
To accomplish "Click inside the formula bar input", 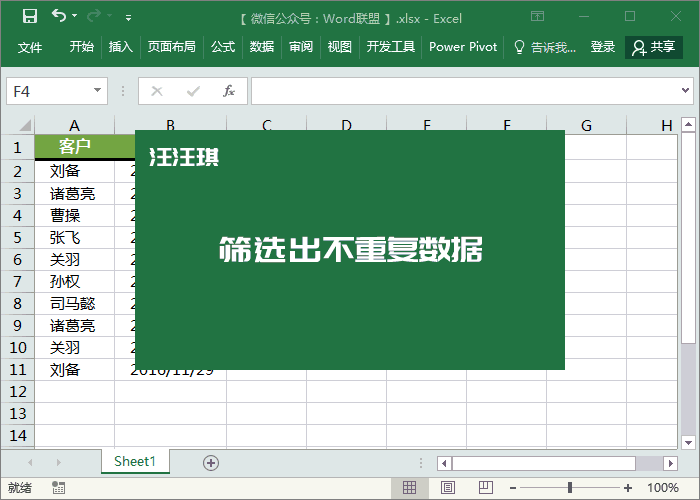I will (464, 91).
